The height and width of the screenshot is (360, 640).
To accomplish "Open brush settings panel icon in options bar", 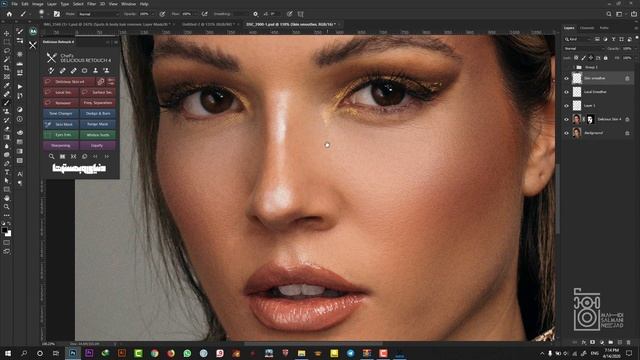I will coord(57,14).
